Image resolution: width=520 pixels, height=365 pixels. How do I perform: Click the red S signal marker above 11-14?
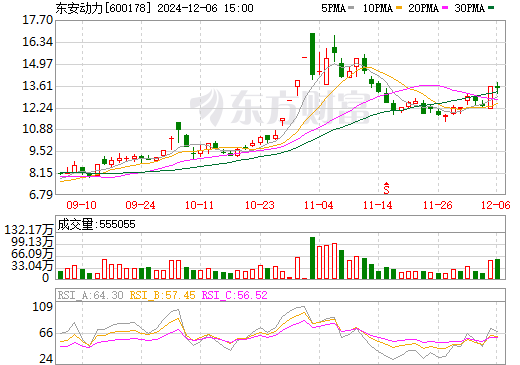(x=386, y=188)
